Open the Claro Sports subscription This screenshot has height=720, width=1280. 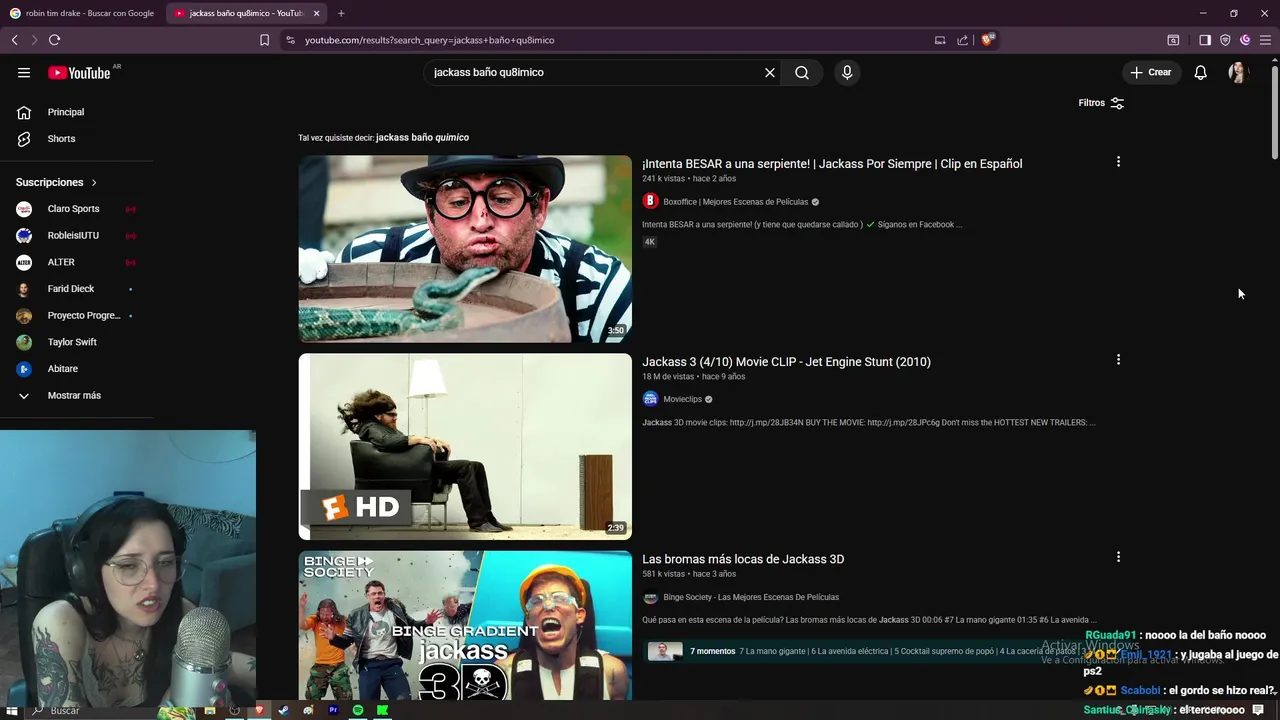click(x=75, y=209)
